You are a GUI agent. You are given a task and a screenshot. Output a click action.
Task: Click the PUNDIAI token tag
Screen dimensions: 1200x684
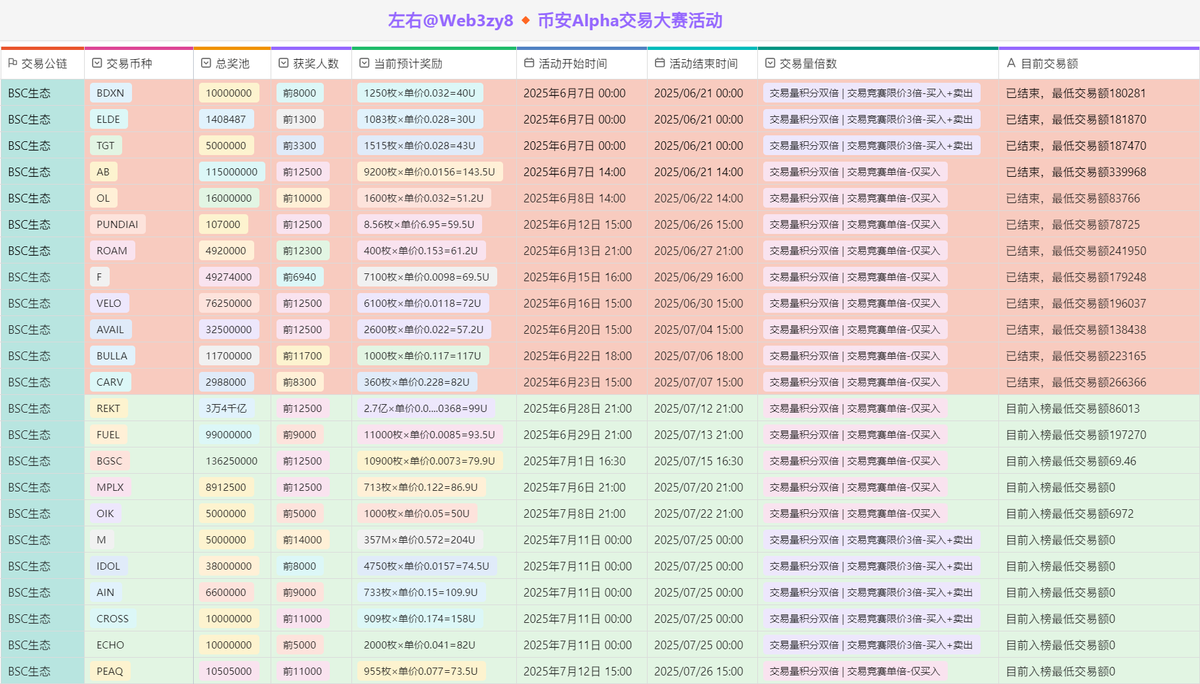pos(118,224)
